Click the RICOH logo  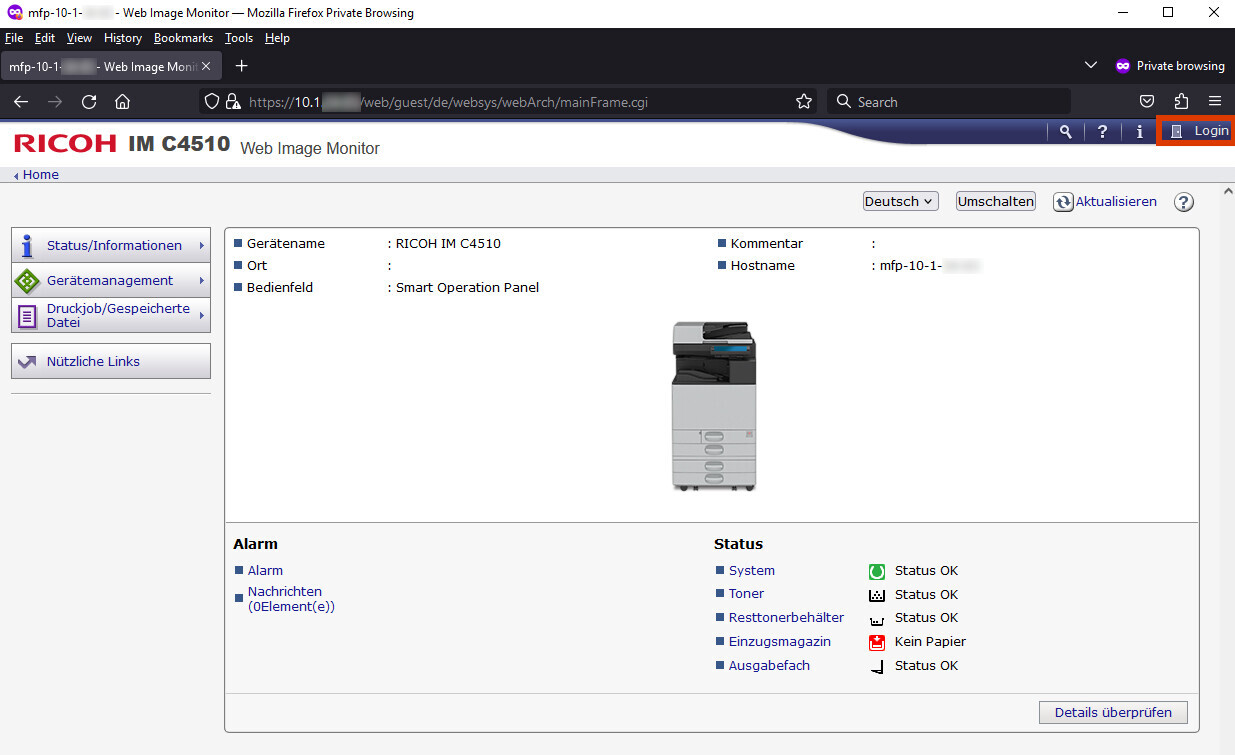(65, 143)
